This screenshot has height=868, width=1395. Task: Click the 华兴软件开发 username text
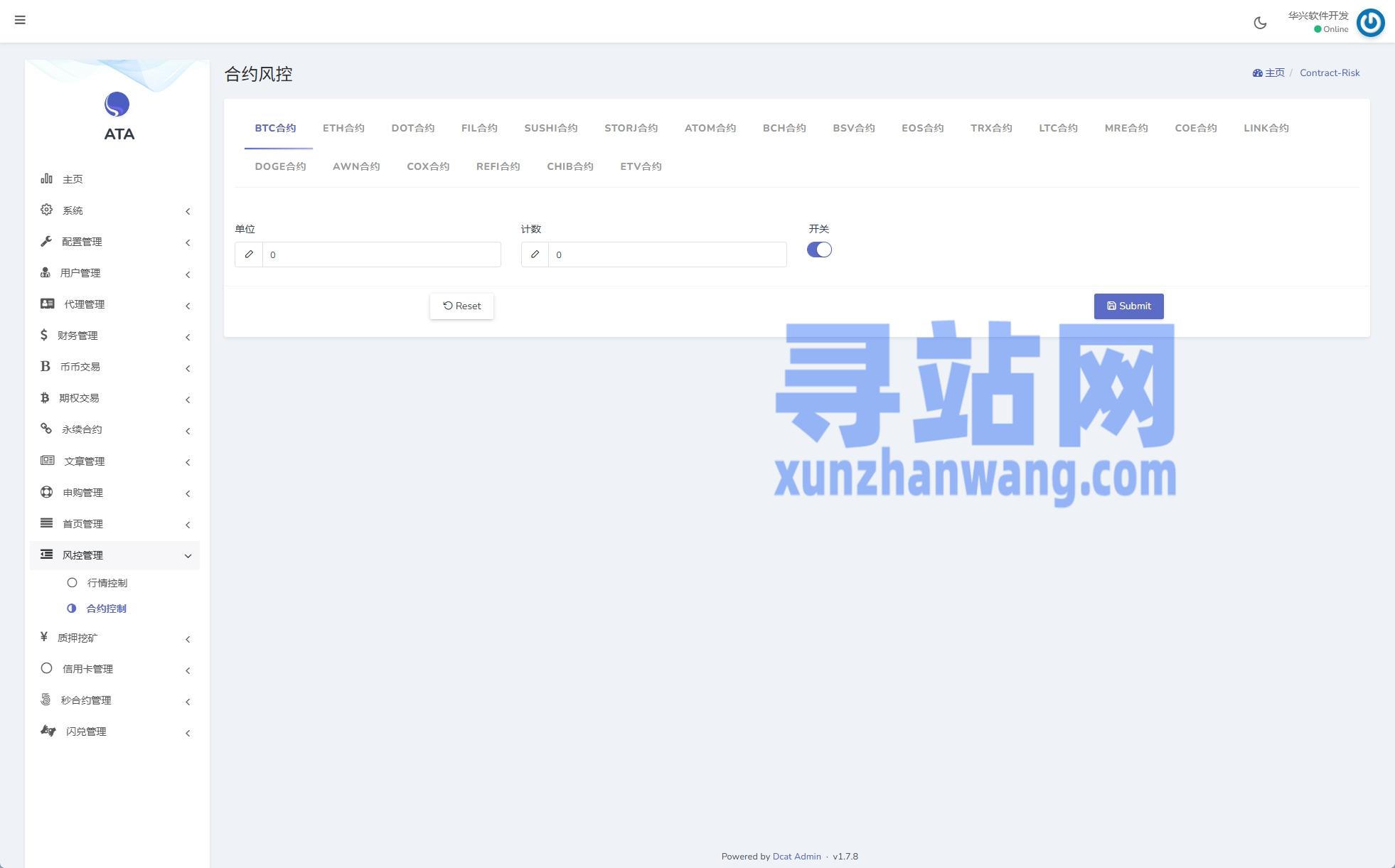[x=1318, y=16]
